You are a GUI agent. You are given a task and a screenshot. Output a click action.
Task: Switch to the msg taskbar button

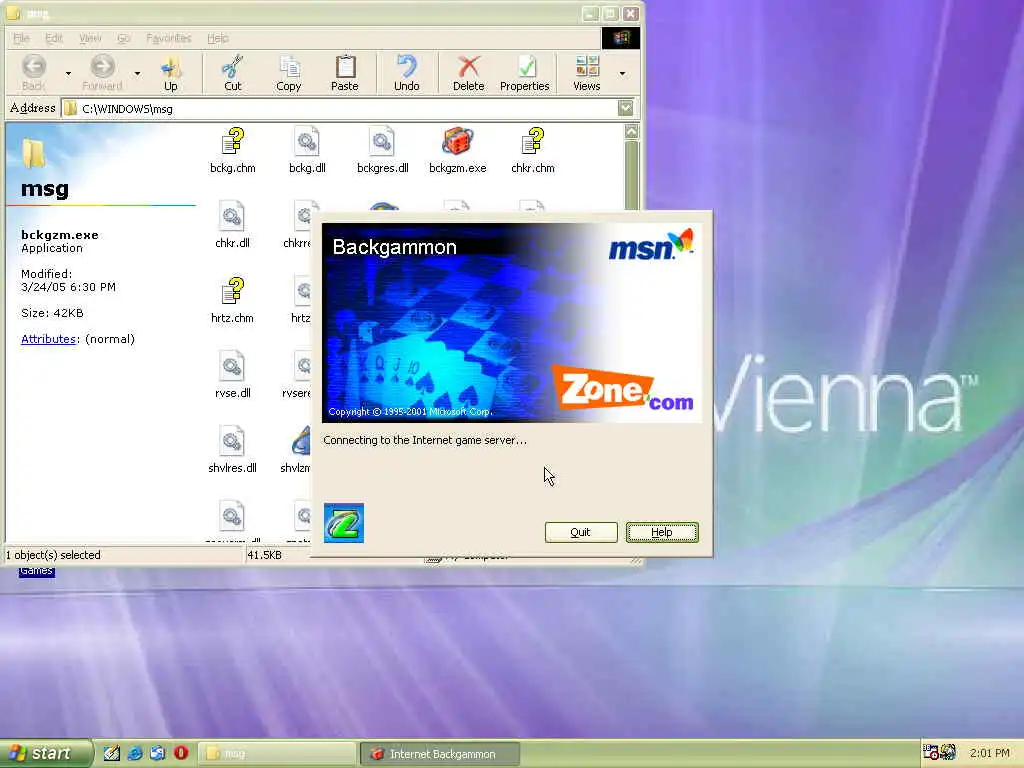278,754
